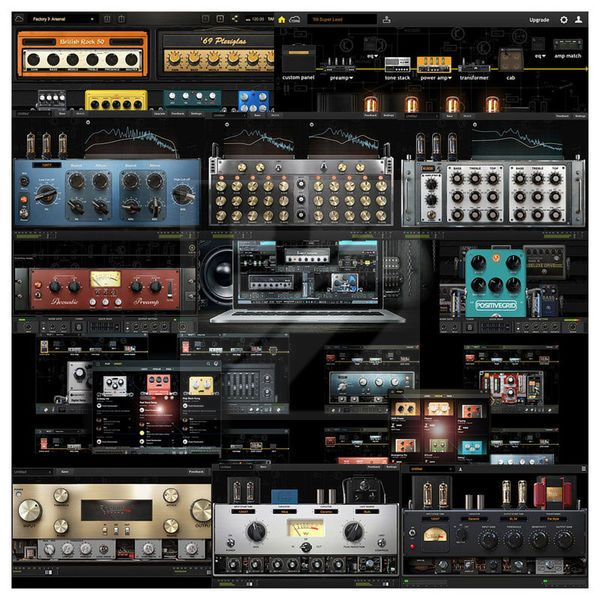Open the user account profile icon
Image resolution: width=600 pixels, height=600 pixels.
579,20
